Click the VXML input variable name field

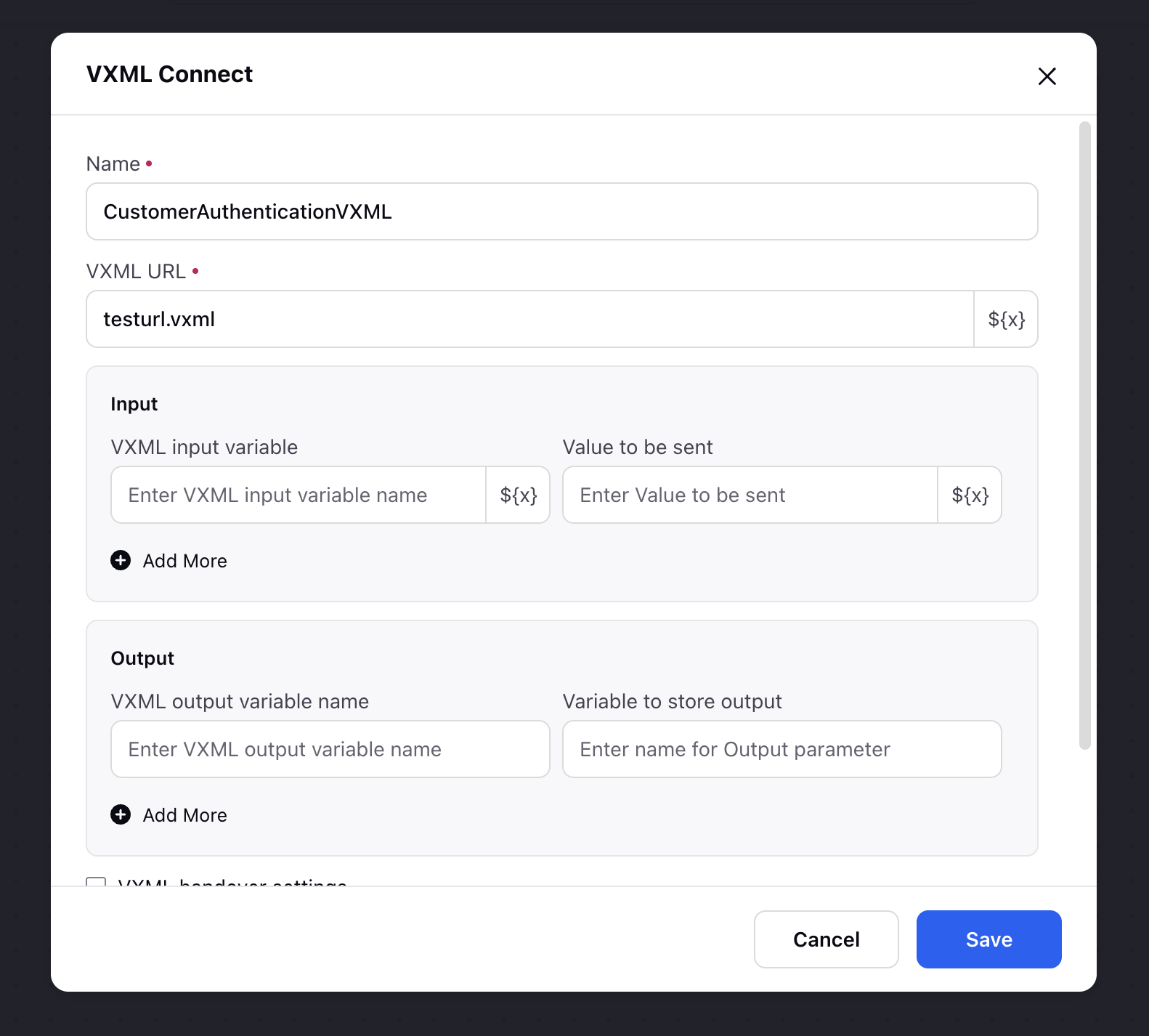(x=299, y=495)
